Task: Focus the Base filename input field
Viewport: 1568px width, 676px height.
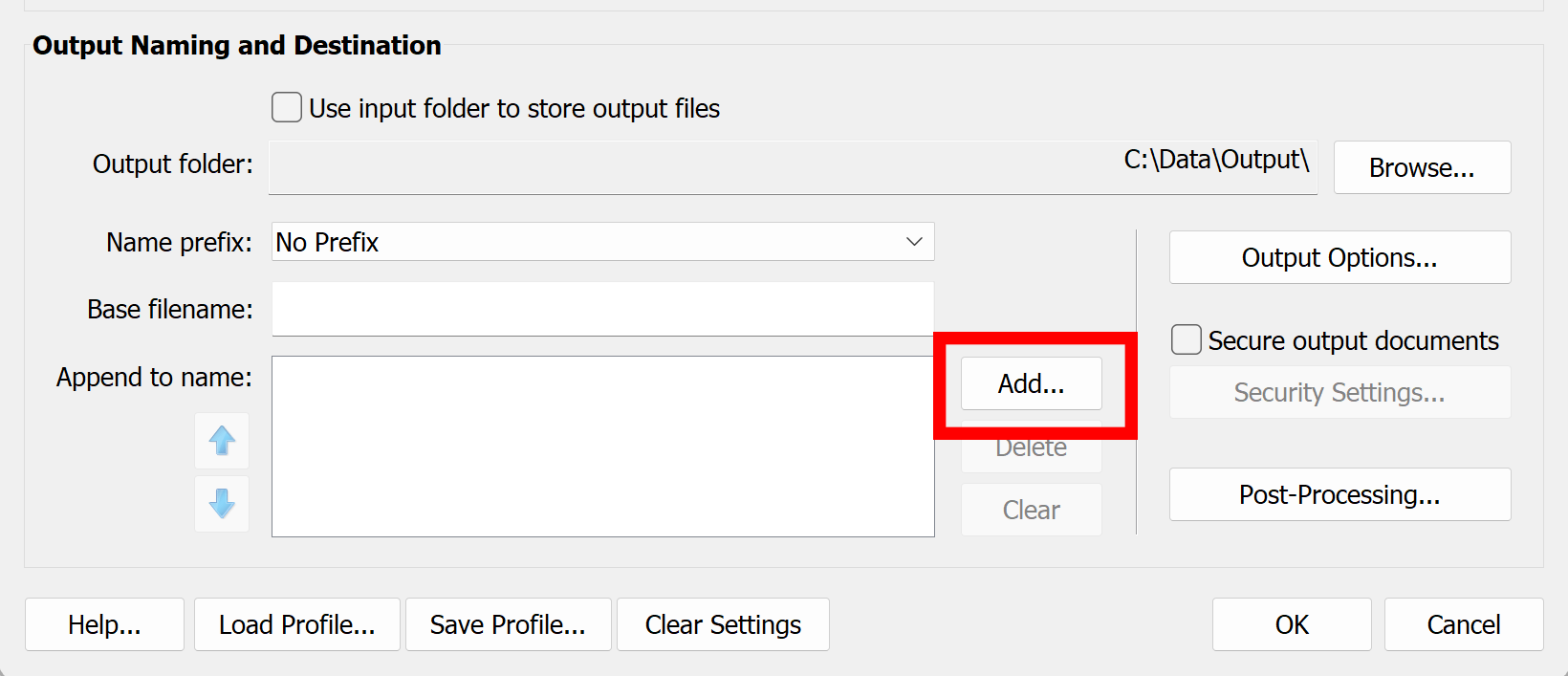Action: tap(603, 309)
